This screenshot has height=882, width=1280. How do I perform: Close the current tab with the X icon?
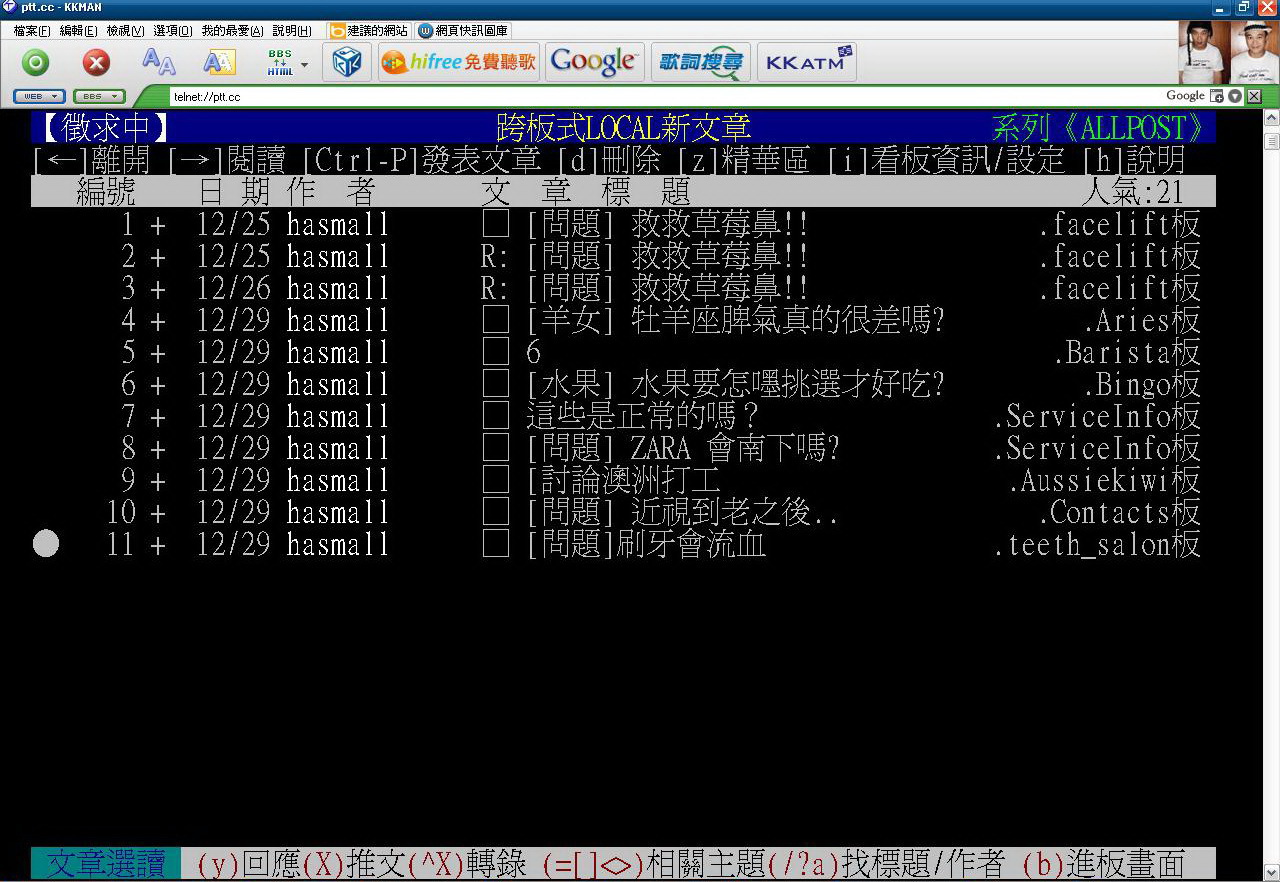coord(1254,96)
